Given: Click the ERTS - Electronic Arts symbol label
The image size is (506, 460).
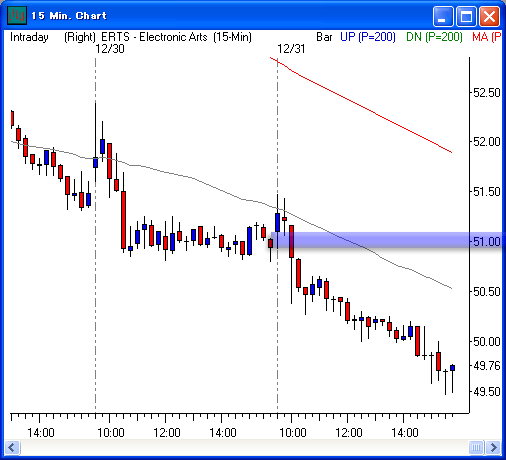Looking at the screenshot, I should point(154,37).
